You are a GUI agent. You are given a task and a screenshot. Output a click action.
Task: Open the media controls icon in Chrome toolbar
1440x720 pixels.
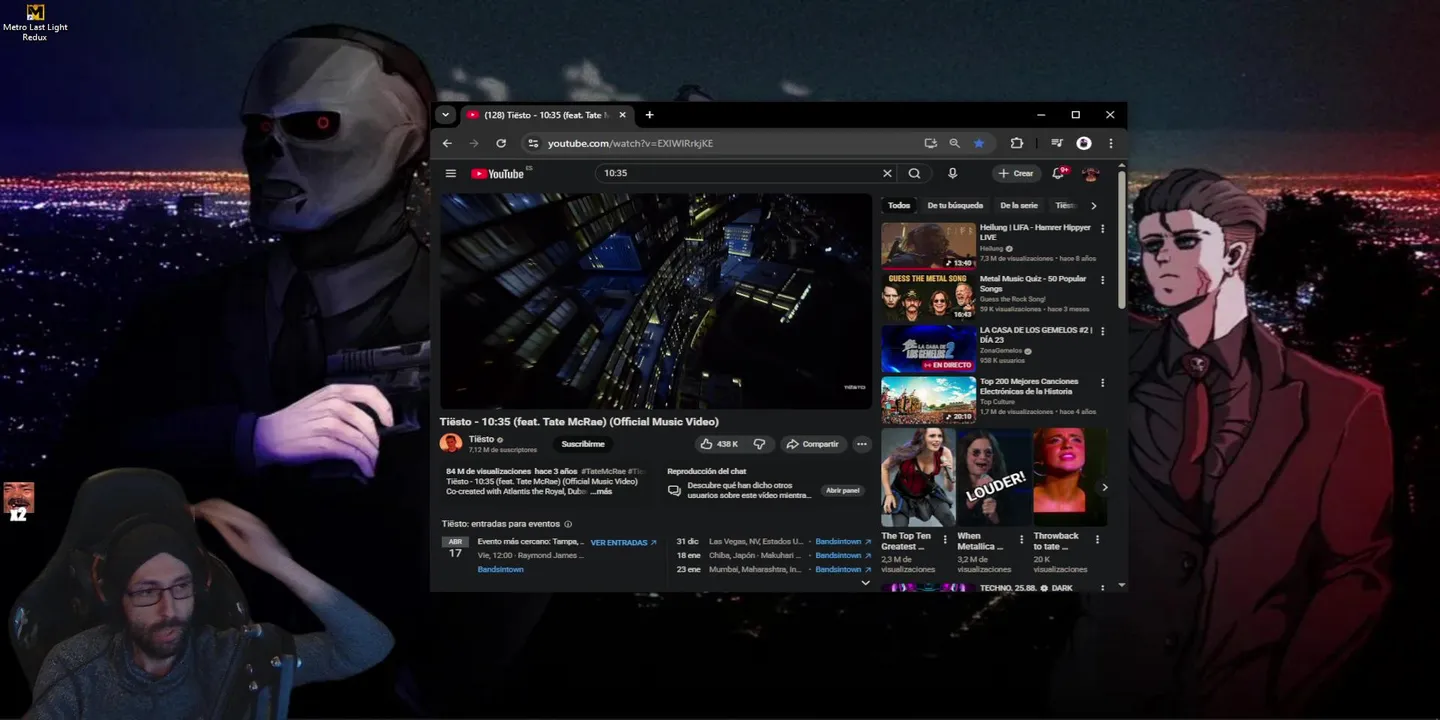(x=1056, y=143)
